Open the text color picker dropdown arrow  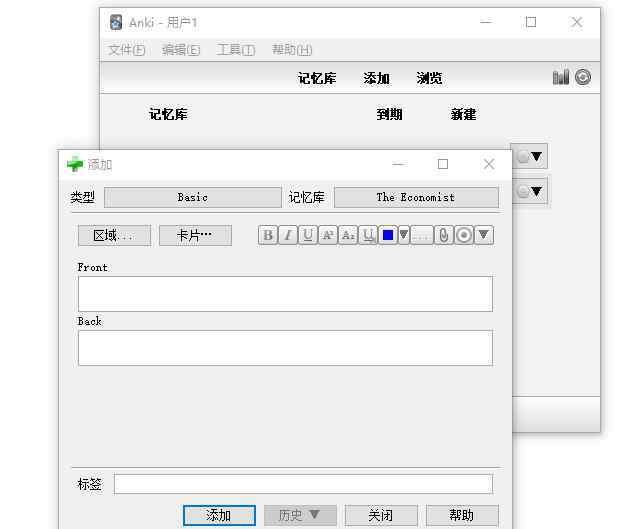point(404,235)
